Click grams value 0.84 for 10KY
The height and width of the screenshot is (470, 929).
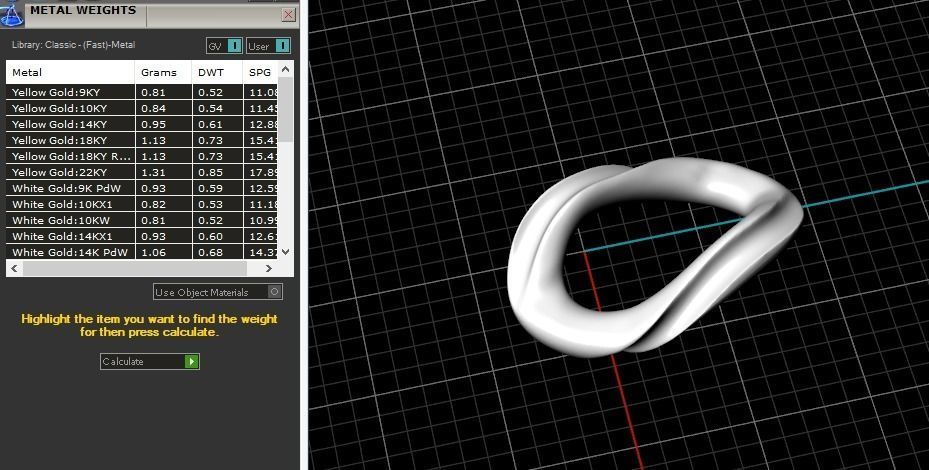click(x=153, y=108)
